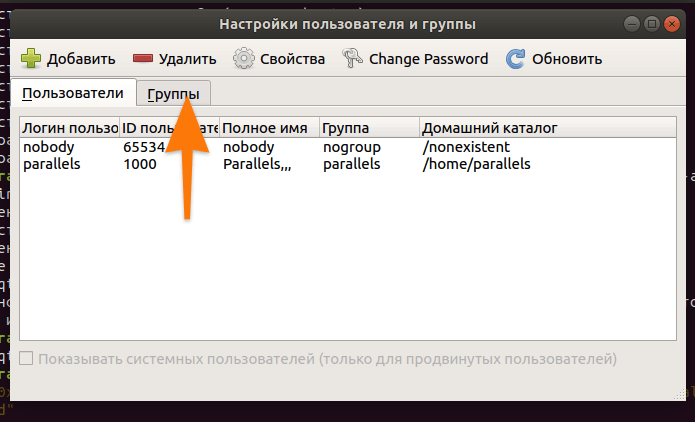The height and width of the screenshot is (422, 695).
Task: Click the window resize grip corner
Action: (679, 395)
